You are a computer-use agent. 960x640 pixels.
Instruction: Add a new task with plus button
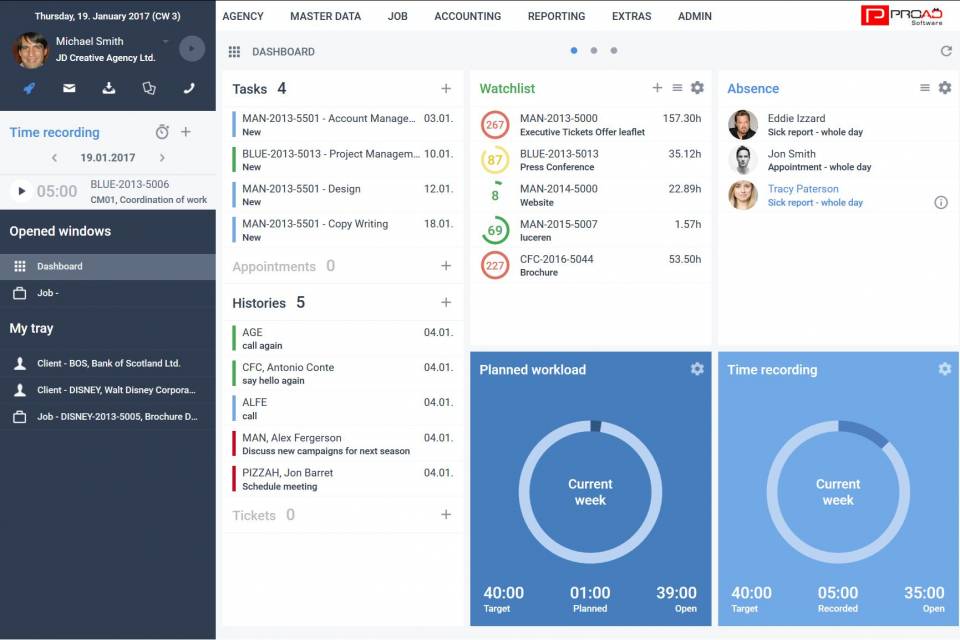446,89
